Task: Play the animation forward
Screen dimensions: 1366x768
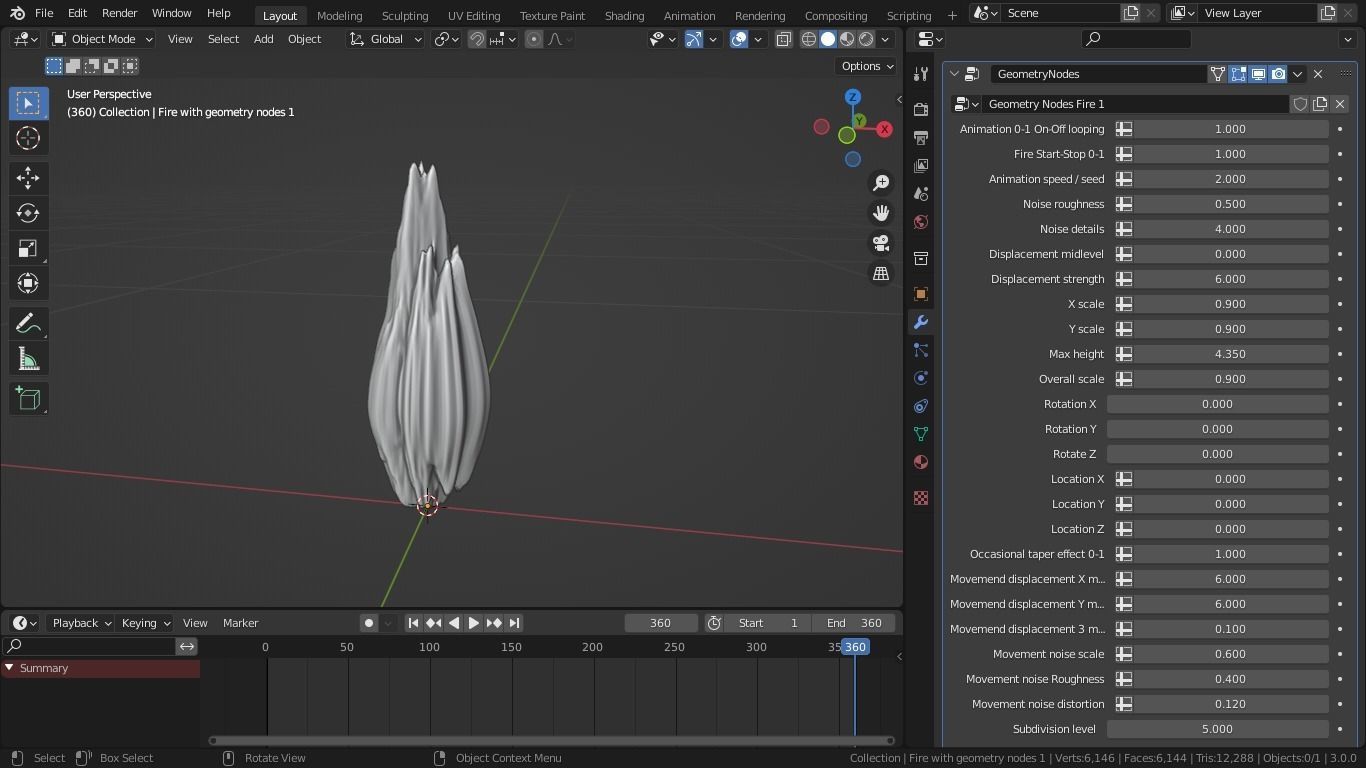Action: (x=474, y=623)
